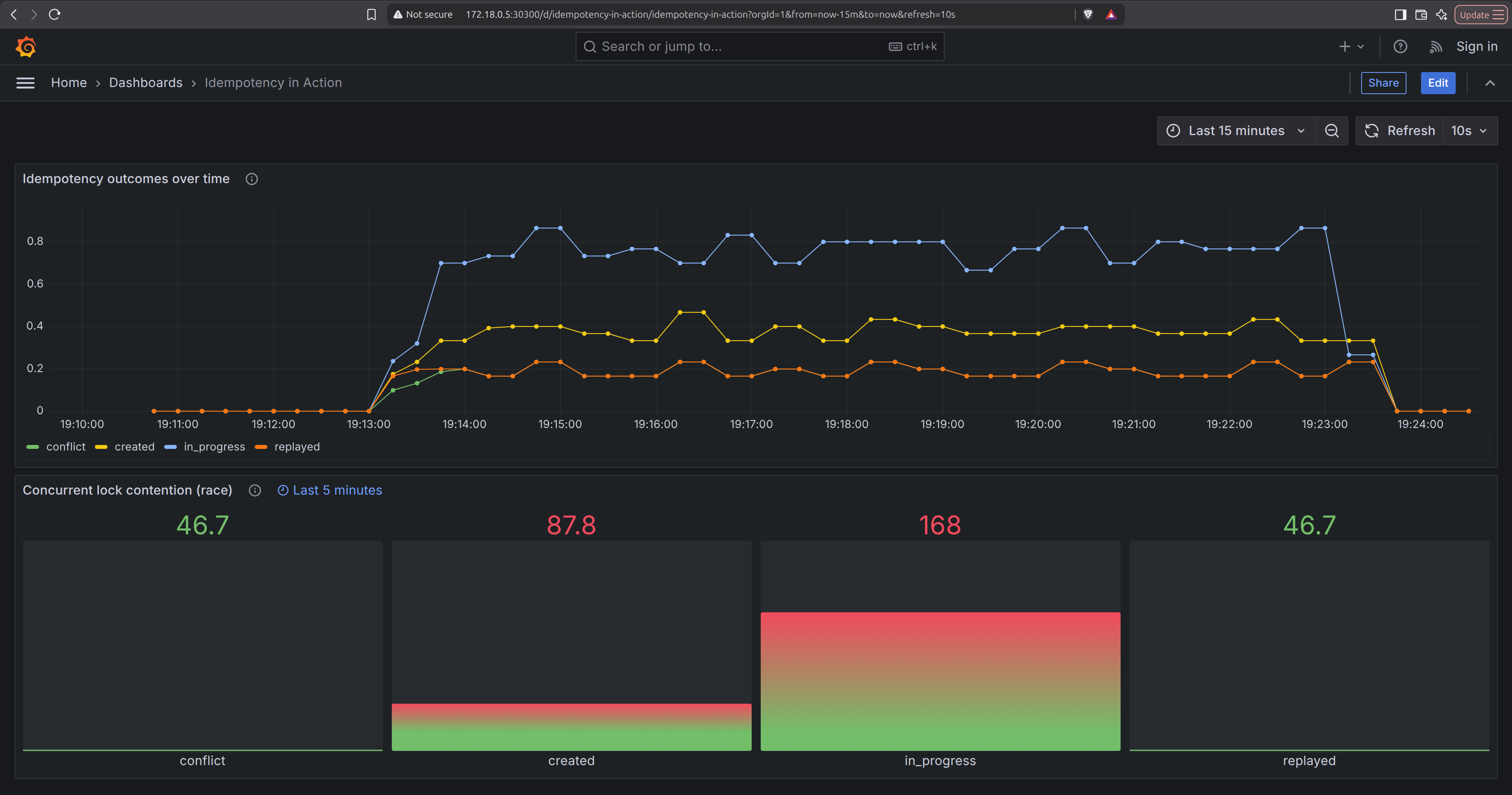The image size is (1512, 795).
Task: Open the 10s refresh interval dropdown
Action: [x=1470, y=130]
